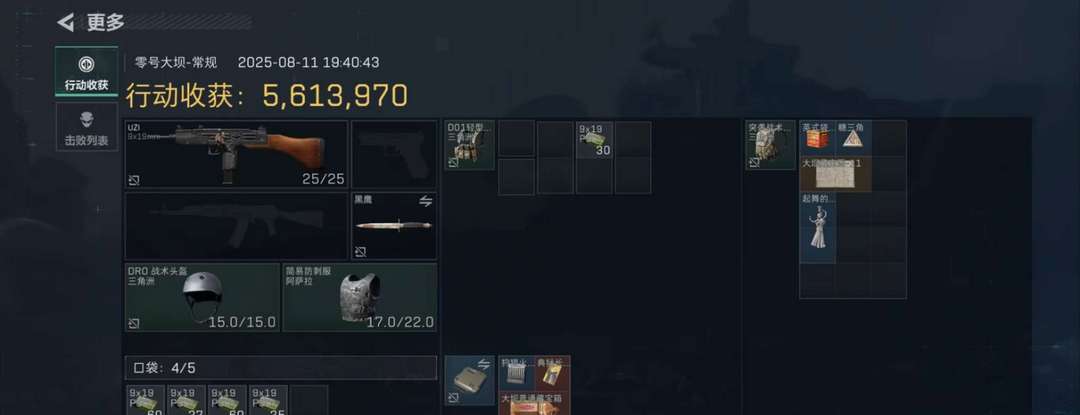The image size is (1080, 415).
Task: Click the 黑鹰 knife icon
Action: (x=394, y=225)
